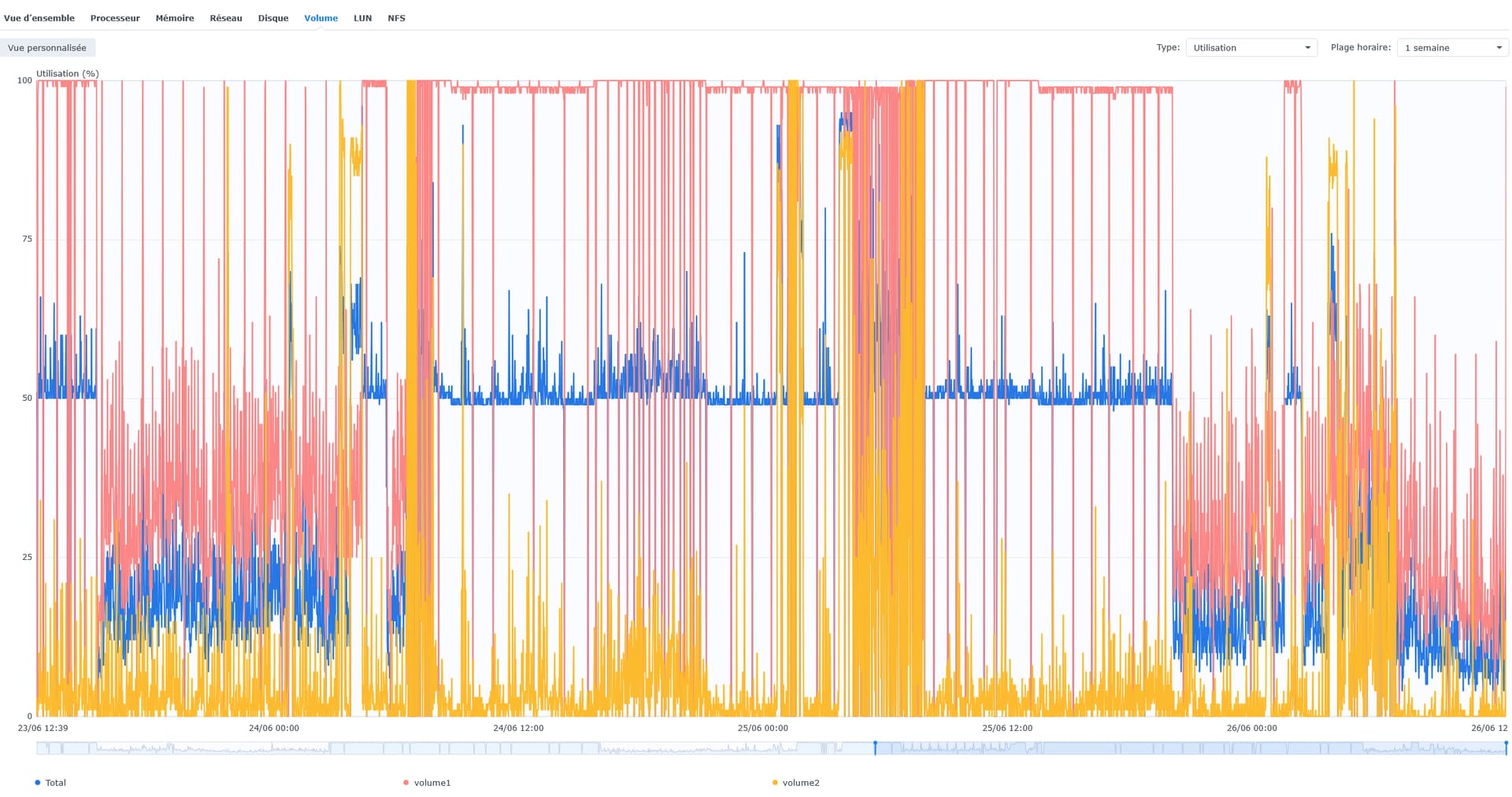Open the Type dropdown showing Utilisation
The height and width of the screenshot is (797, 1512).
(1251, 48)
